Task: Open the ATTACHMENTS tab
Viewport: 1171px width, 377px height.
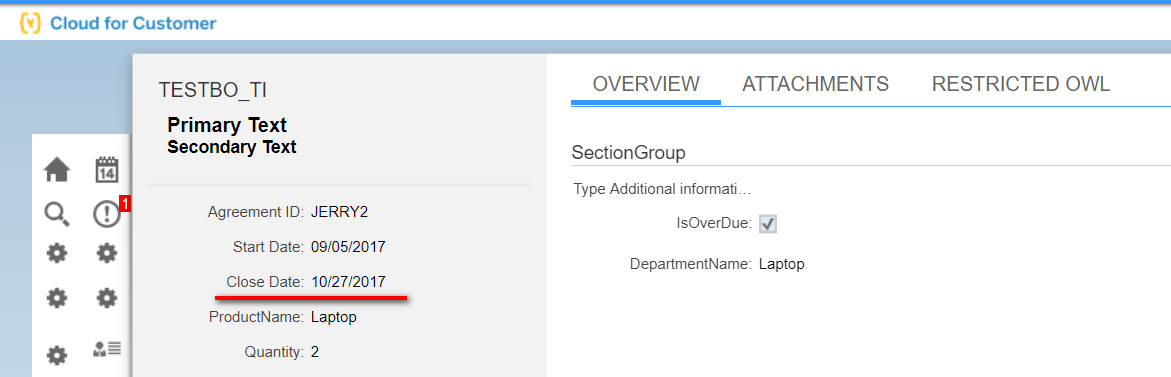Action: tap(816, 84)
